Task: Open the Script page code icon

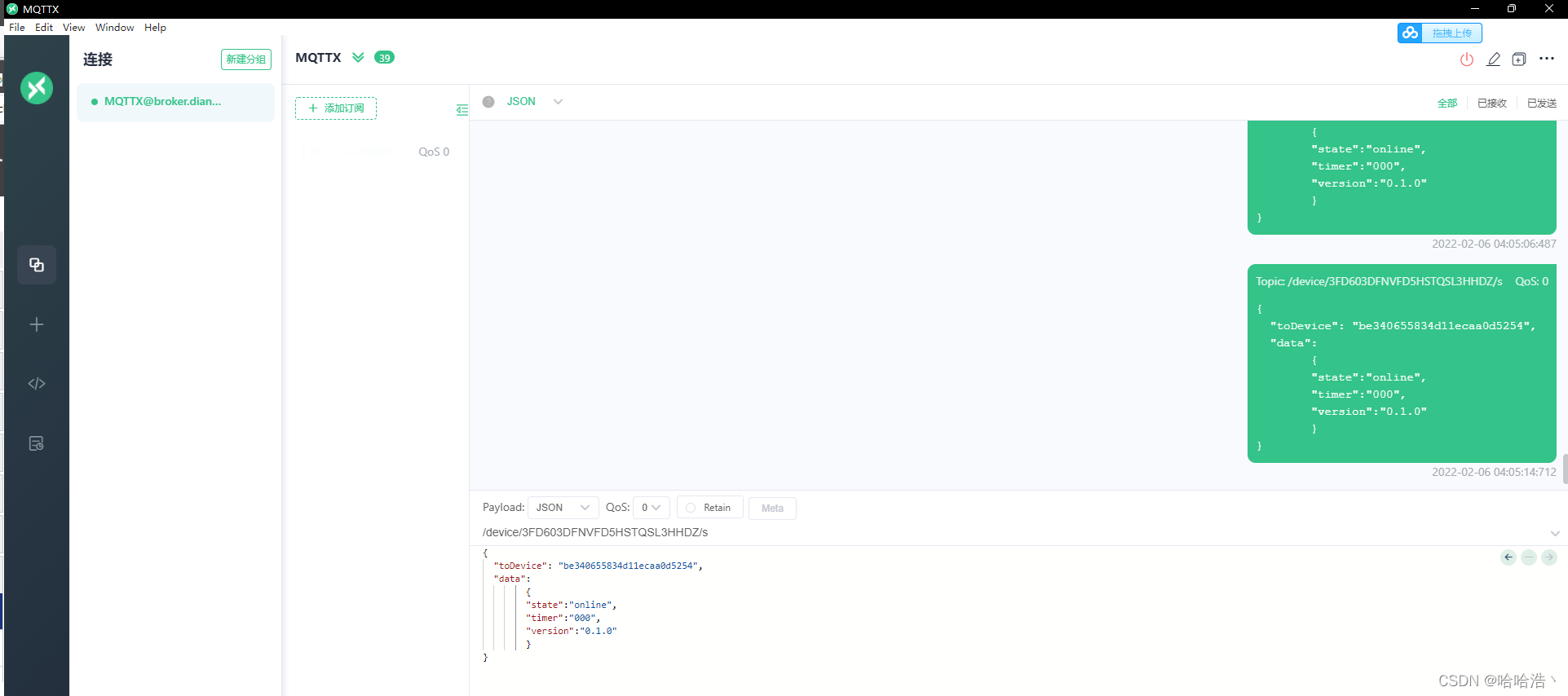Action: click(37, 384)
